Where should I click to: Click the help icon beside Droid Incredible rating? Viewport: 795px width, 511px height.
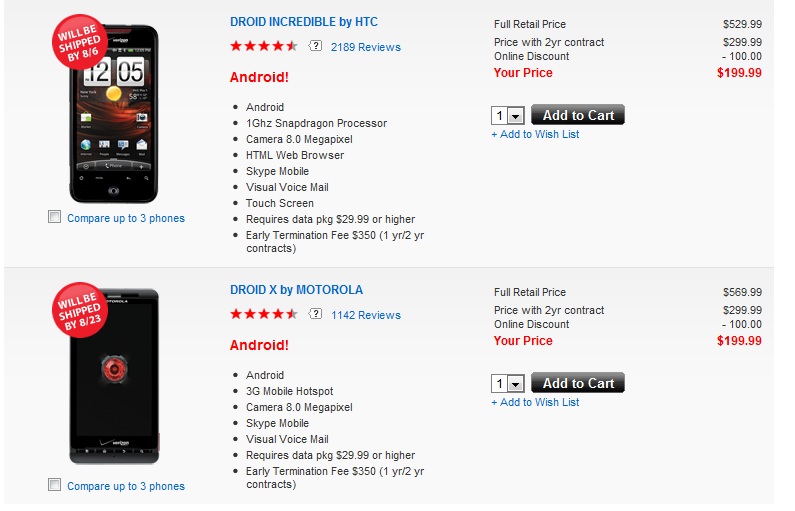[x=315, y=46]
